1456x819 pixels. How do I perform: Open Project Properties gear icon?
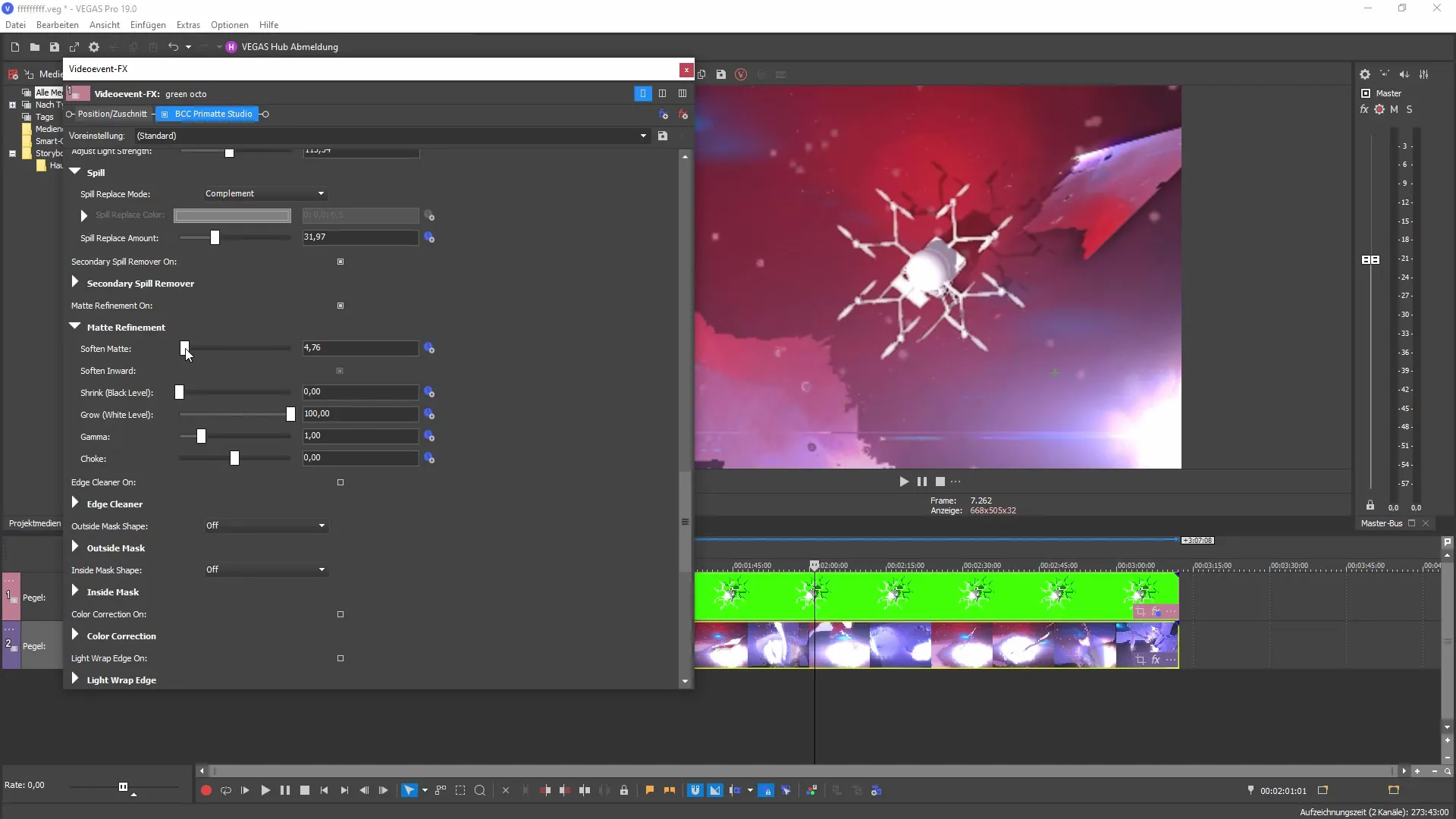tap(94, 47)
